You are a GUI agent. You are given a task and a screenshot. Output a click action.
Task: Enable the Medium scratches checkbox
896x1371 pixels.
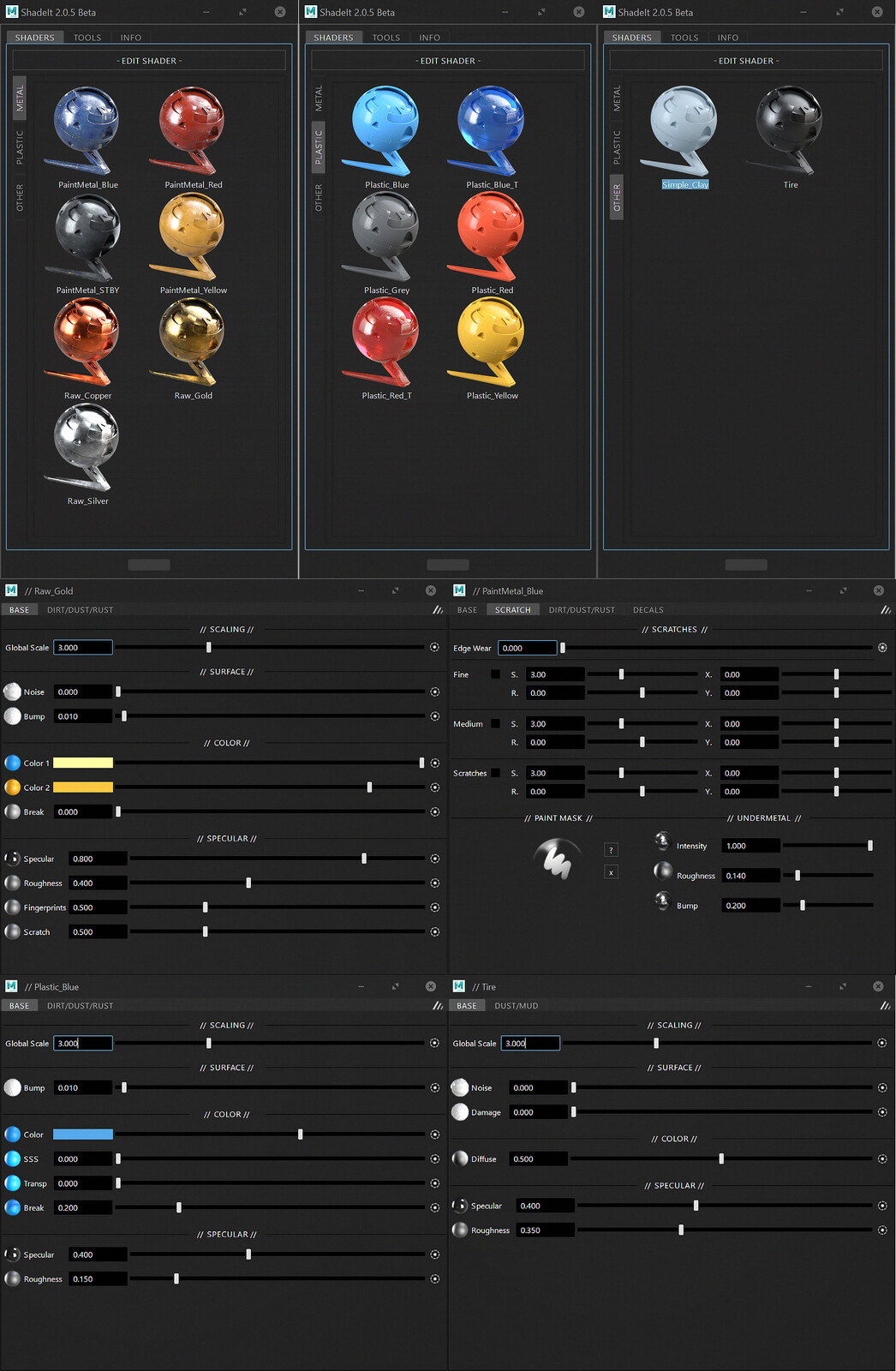coord(495,723)
